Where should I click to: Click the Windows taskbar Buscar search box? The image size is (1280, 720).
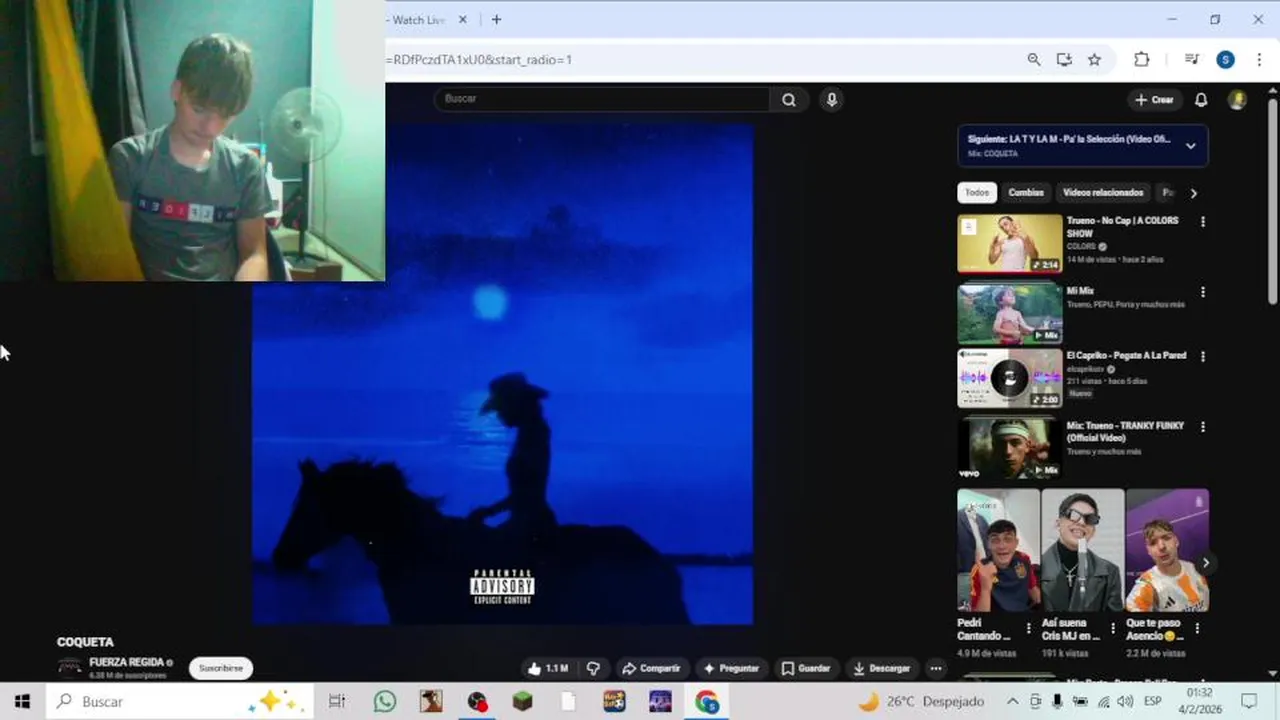click(180, 701)
